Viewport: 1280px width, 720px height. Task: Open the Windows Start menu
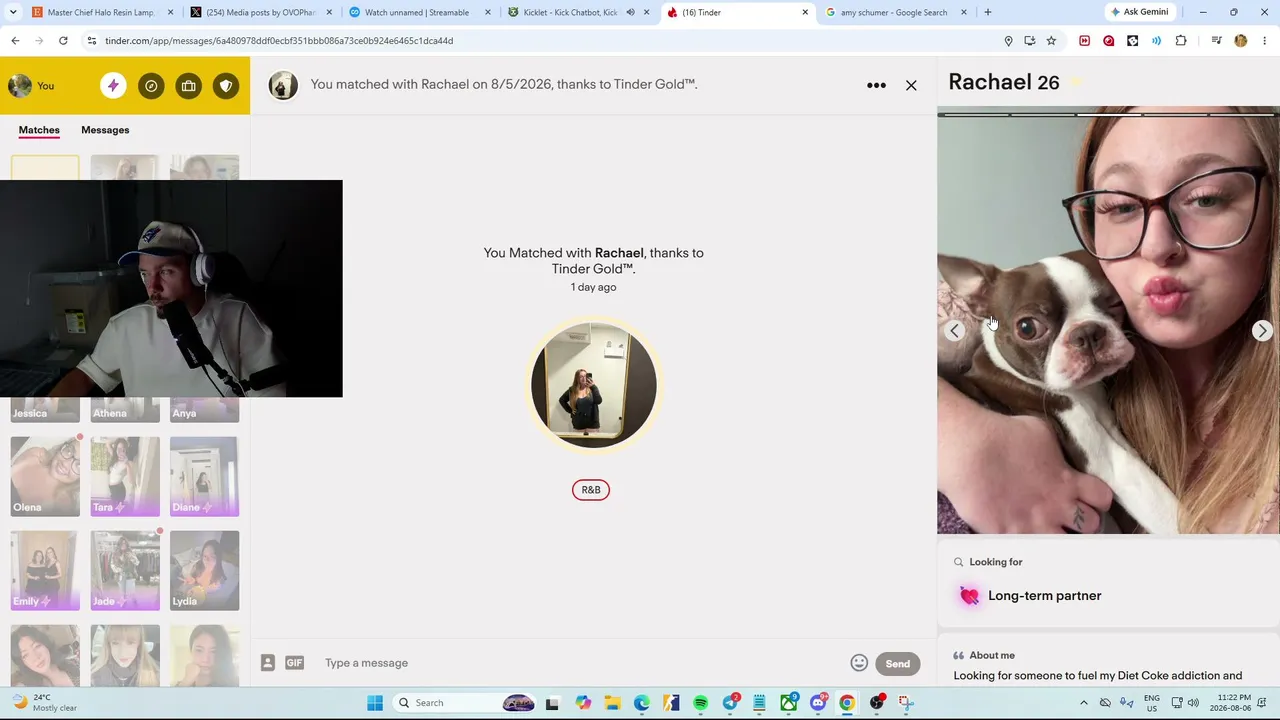point(375,703)
